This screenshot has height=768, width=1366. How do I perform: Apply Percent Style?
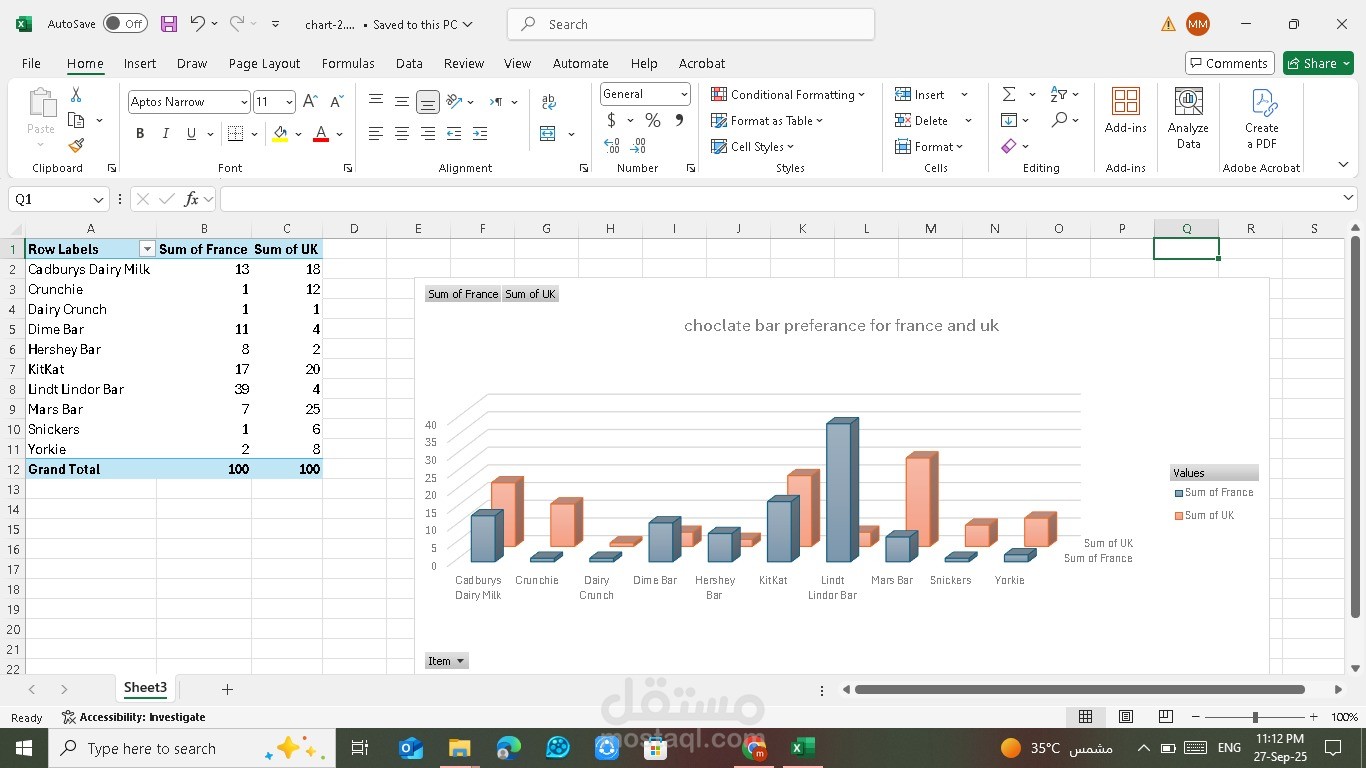[x=653, y=120]
